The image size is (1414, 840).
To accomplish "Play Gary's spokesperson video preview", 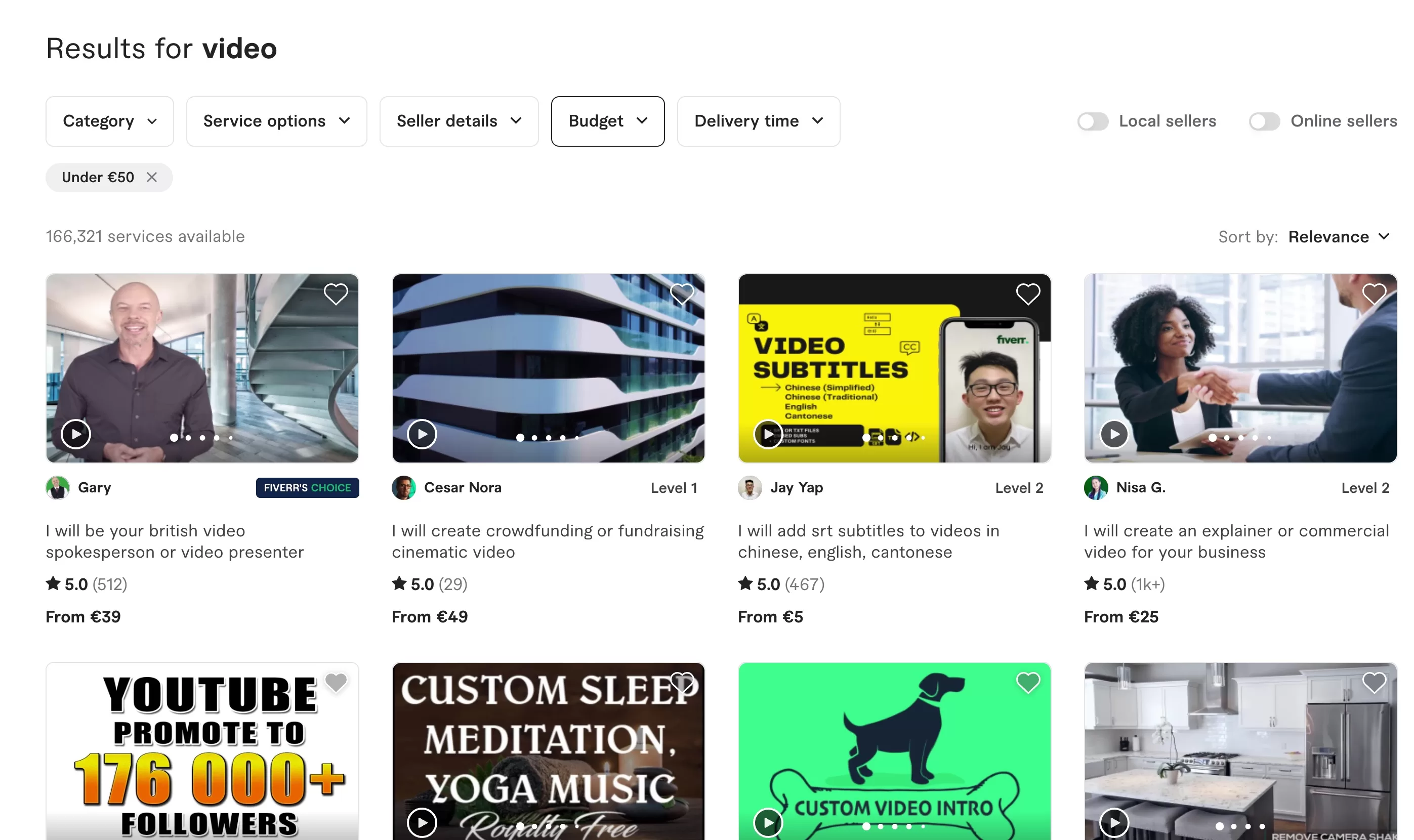I will (76, 434).
